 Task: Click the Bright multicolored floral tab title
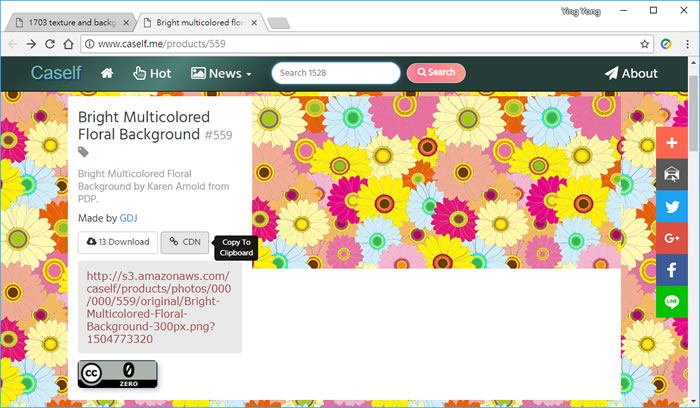[200, 22]
